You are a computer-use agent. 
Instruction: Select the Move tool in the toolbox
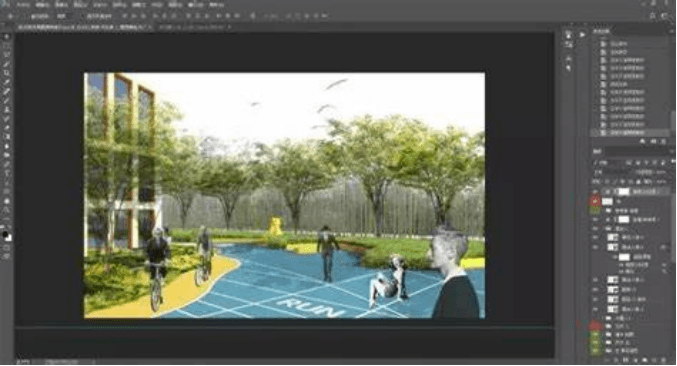[x=6, y=37]
